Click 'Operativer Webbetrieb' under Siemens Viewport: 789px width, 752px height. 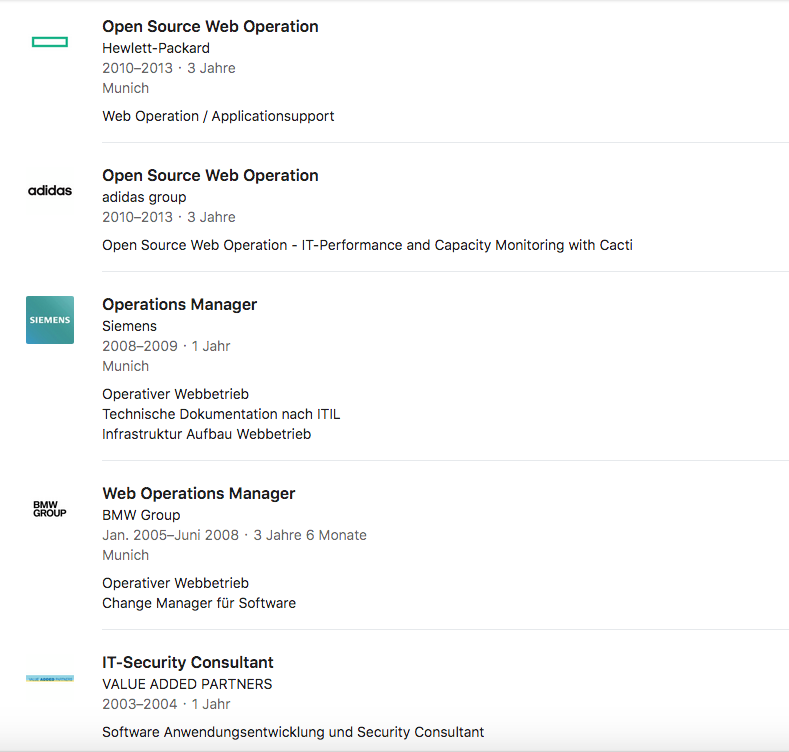(176, 395)
